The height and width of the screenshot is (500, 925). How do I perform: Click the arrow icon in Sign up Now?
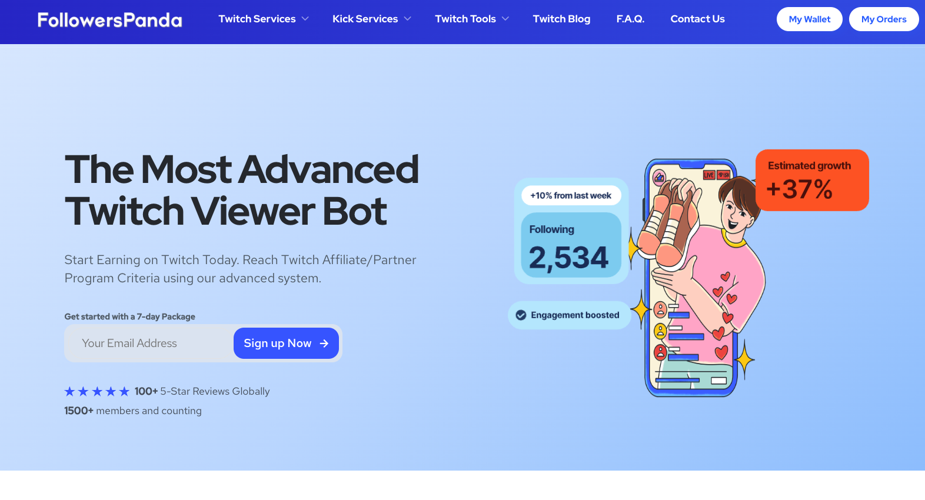[324, 343]
